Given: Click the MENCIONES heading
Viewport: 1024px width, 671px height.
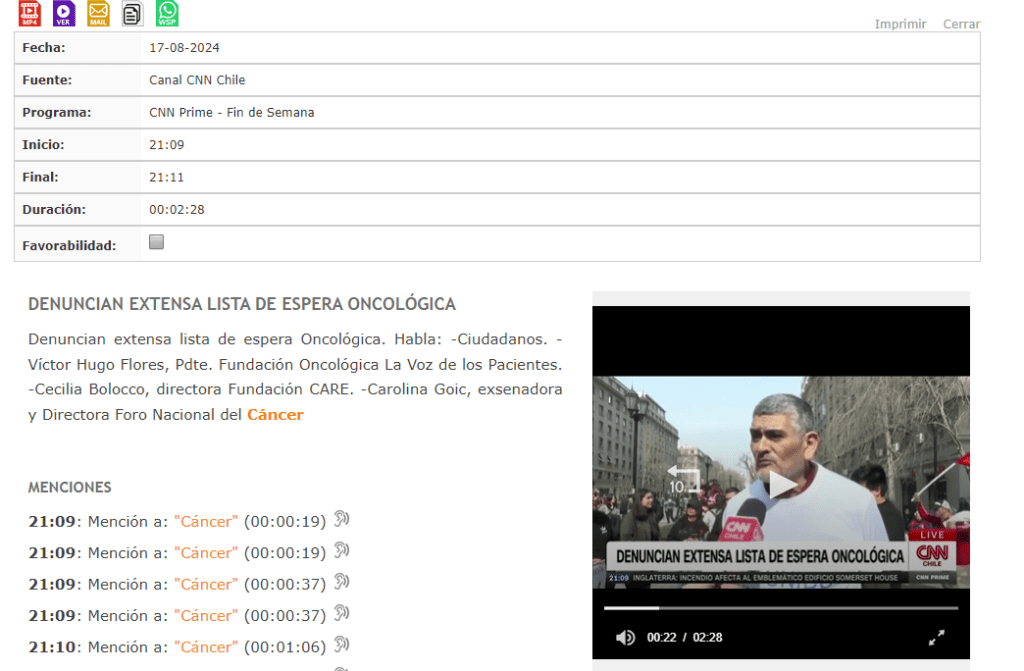Looking at the screenshot, I should pos(70,487).
